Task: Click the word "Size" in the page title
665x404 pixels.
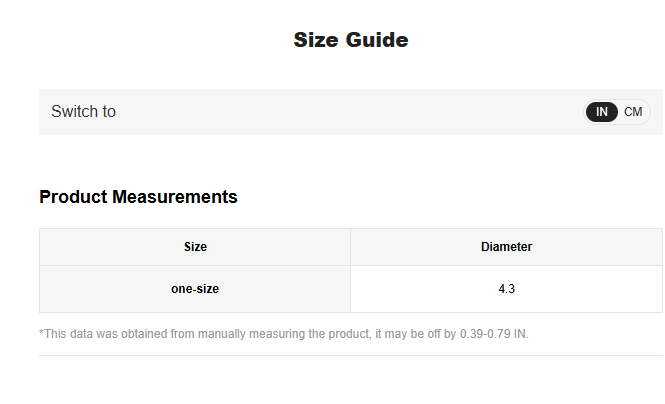Action: (316, 40)
